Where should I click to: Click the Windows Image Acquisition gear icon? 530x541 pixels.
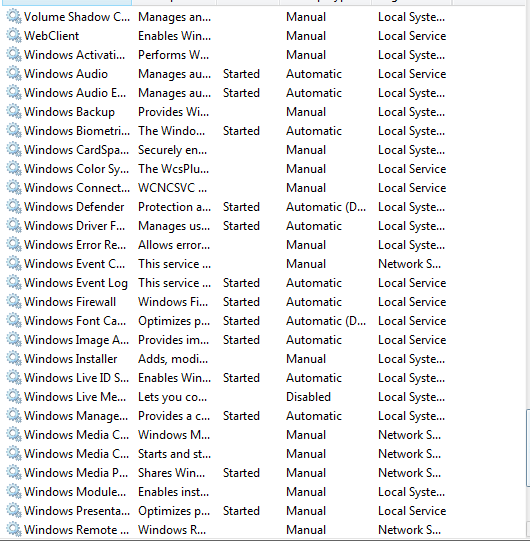coord(14,339)
